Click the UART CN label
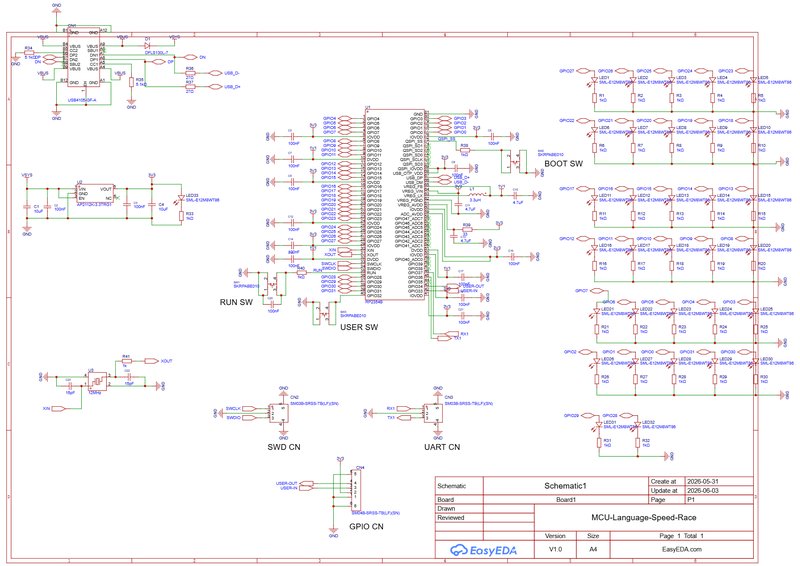 (442, 447)
